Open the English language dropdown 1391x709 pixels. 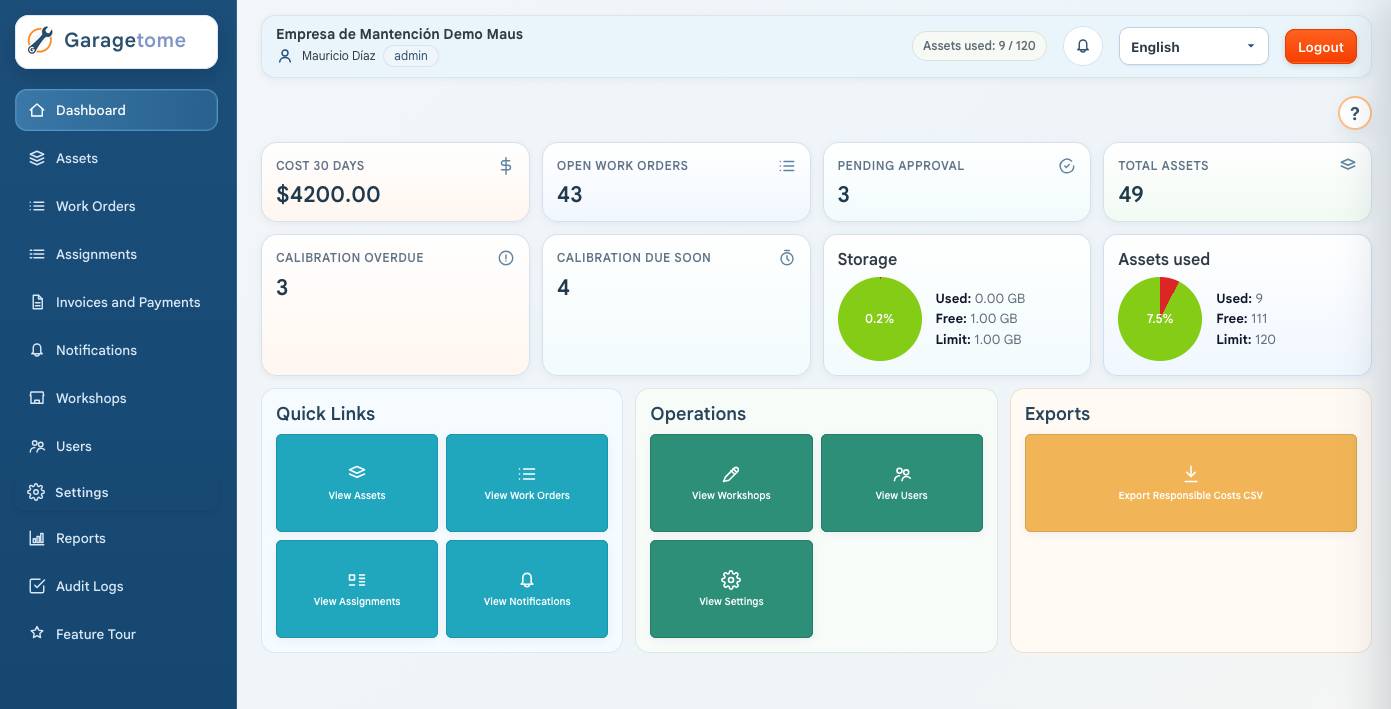tap(1194, 46)
